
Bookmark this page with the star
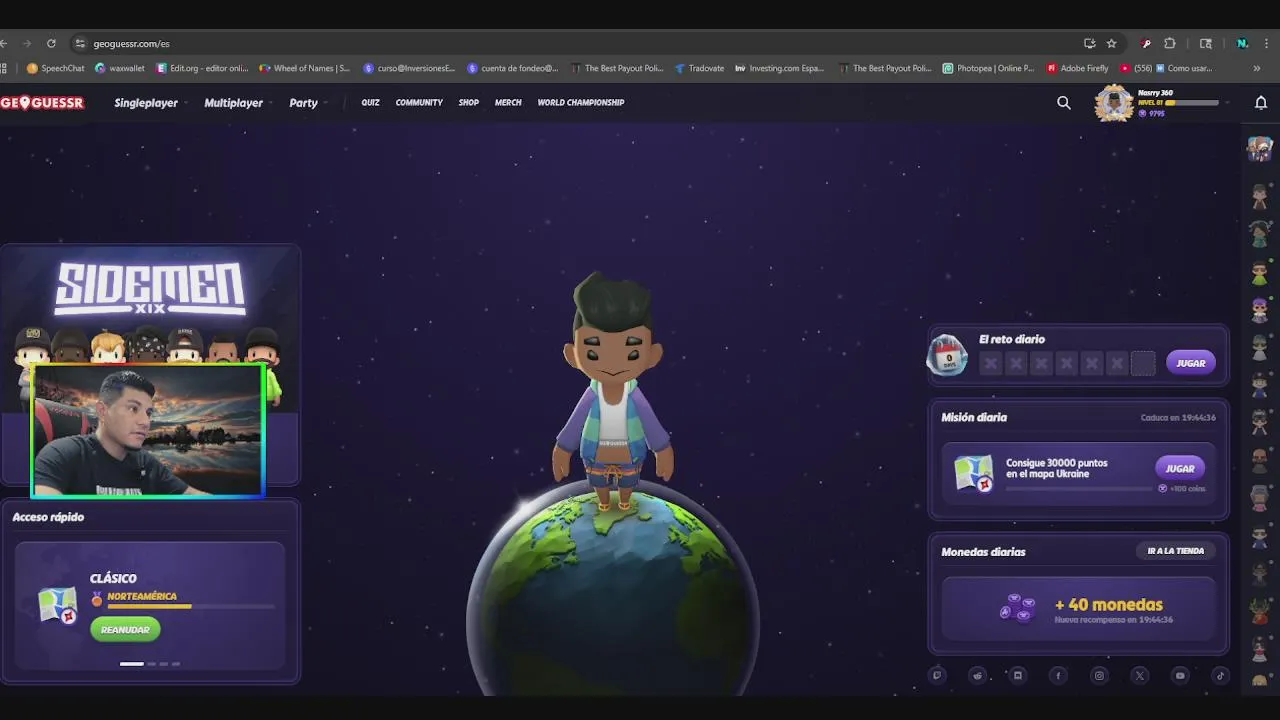pos(1111,43)
